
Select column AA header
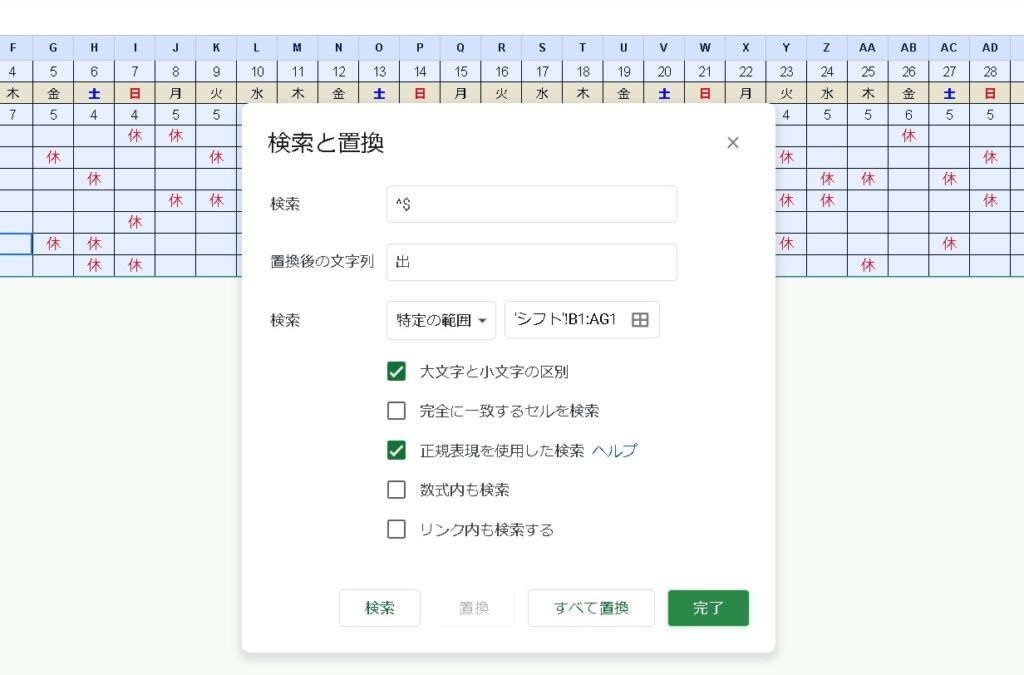(867, 48)
